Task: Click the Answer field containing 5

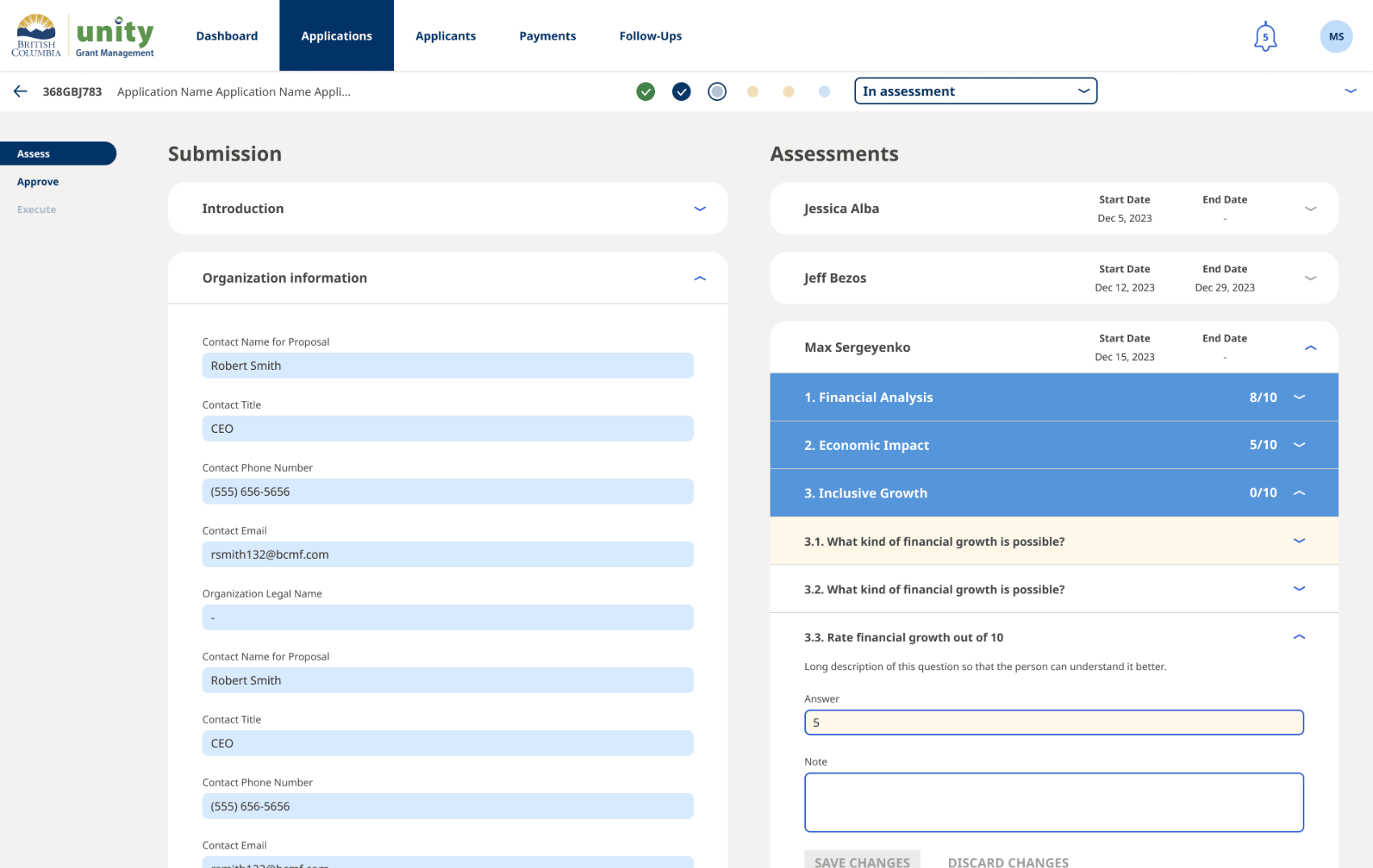Action: (x=1054, y=723)
